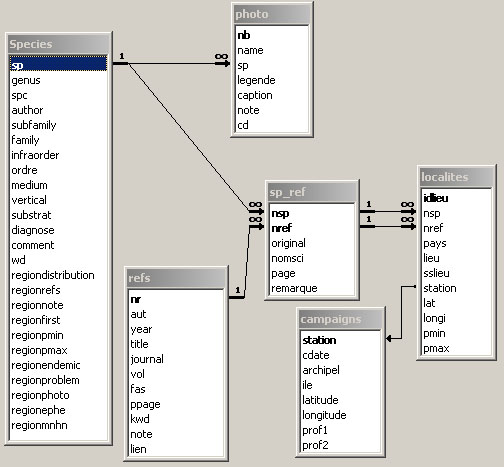
Task: Select nref field in sp_ref table
Action: pyautogui.click(x=312, y=228)
